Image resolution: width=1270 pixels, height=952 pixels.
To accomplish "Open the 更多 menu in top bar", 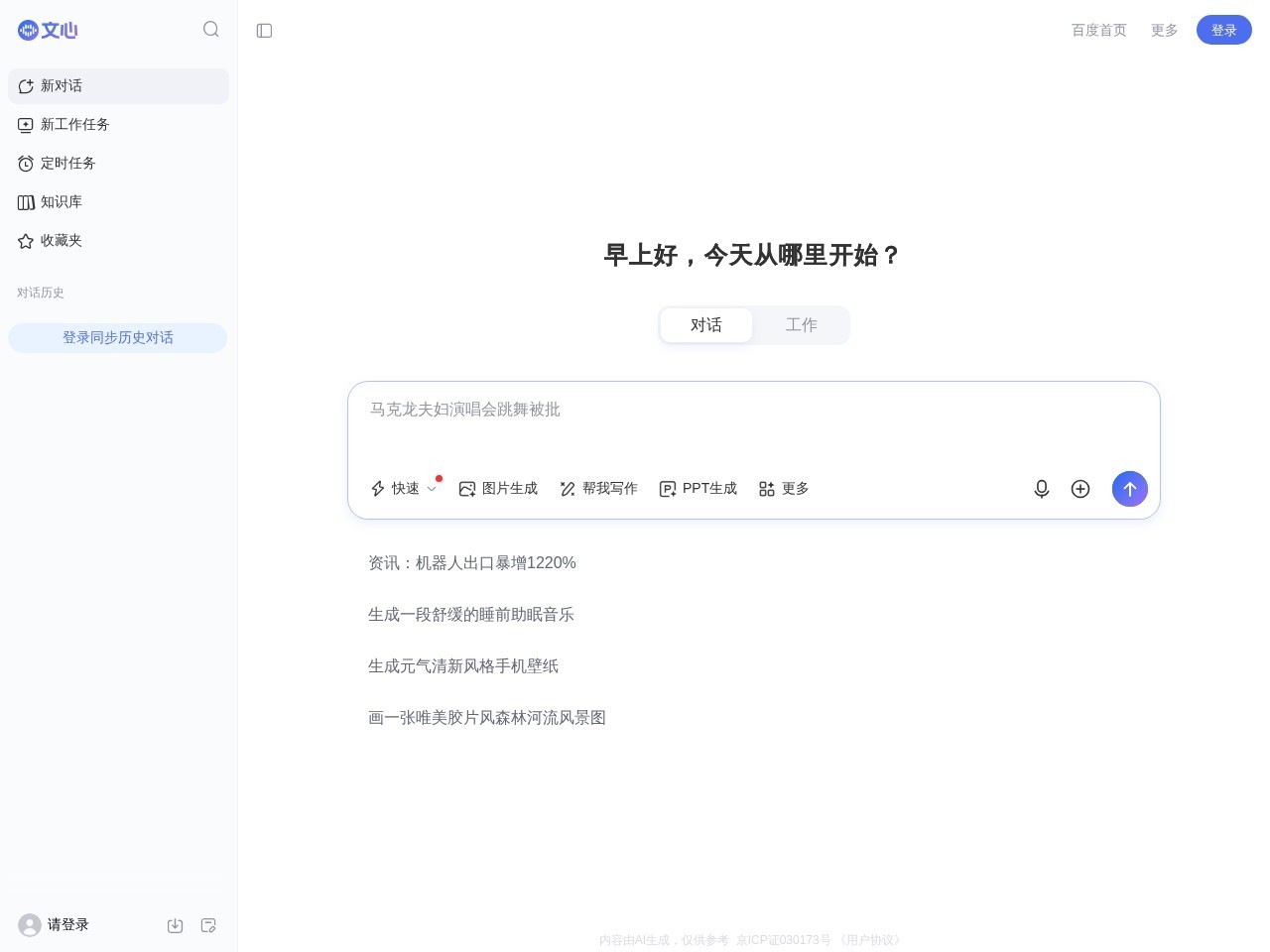I will pyautogui.click(x=1164, y=31).
